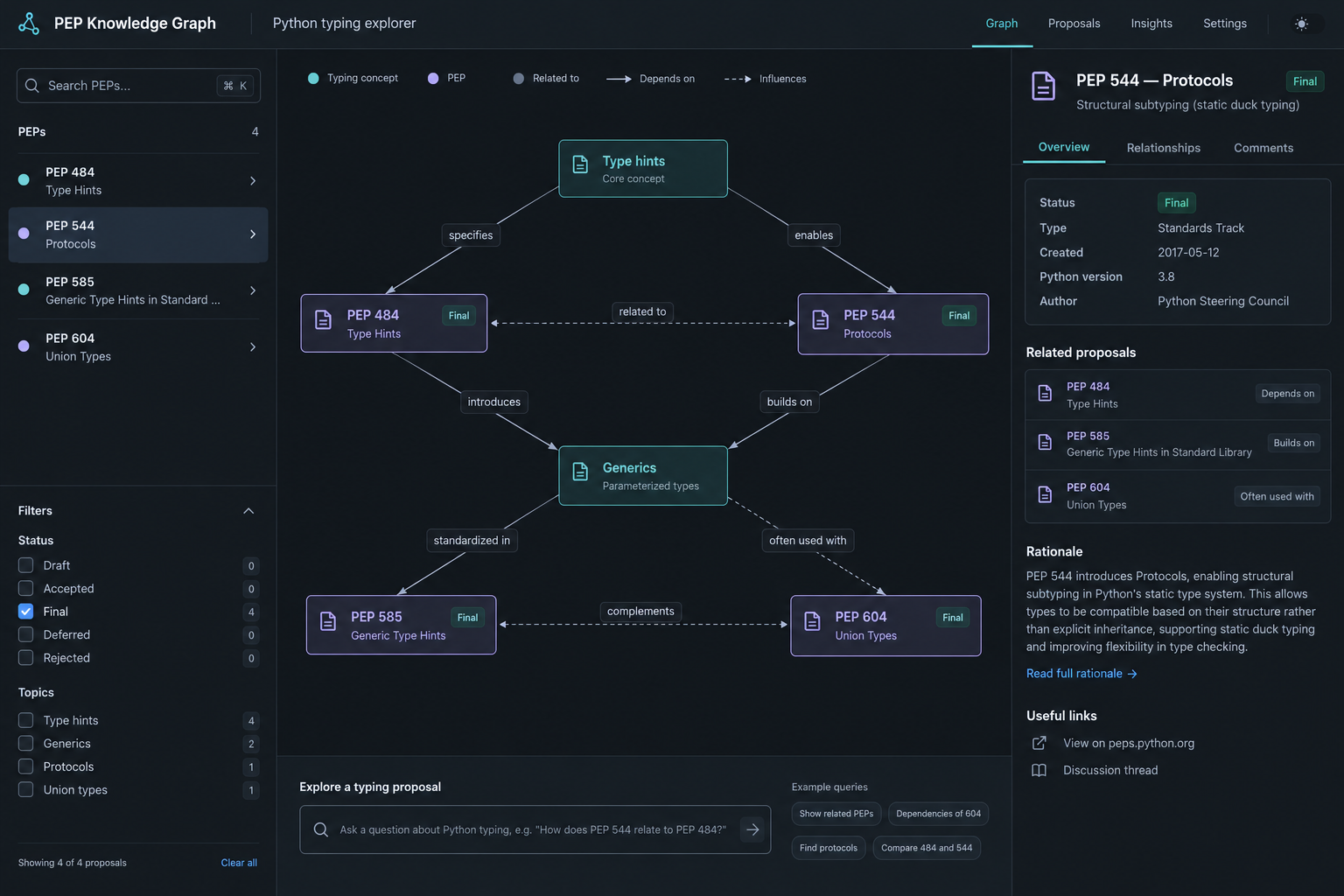Click the document icon on PEP 544 graph node
Image resolution: width=1344 pixels, height=896 pixels.
pyautogui.click(x=821, y=320)
